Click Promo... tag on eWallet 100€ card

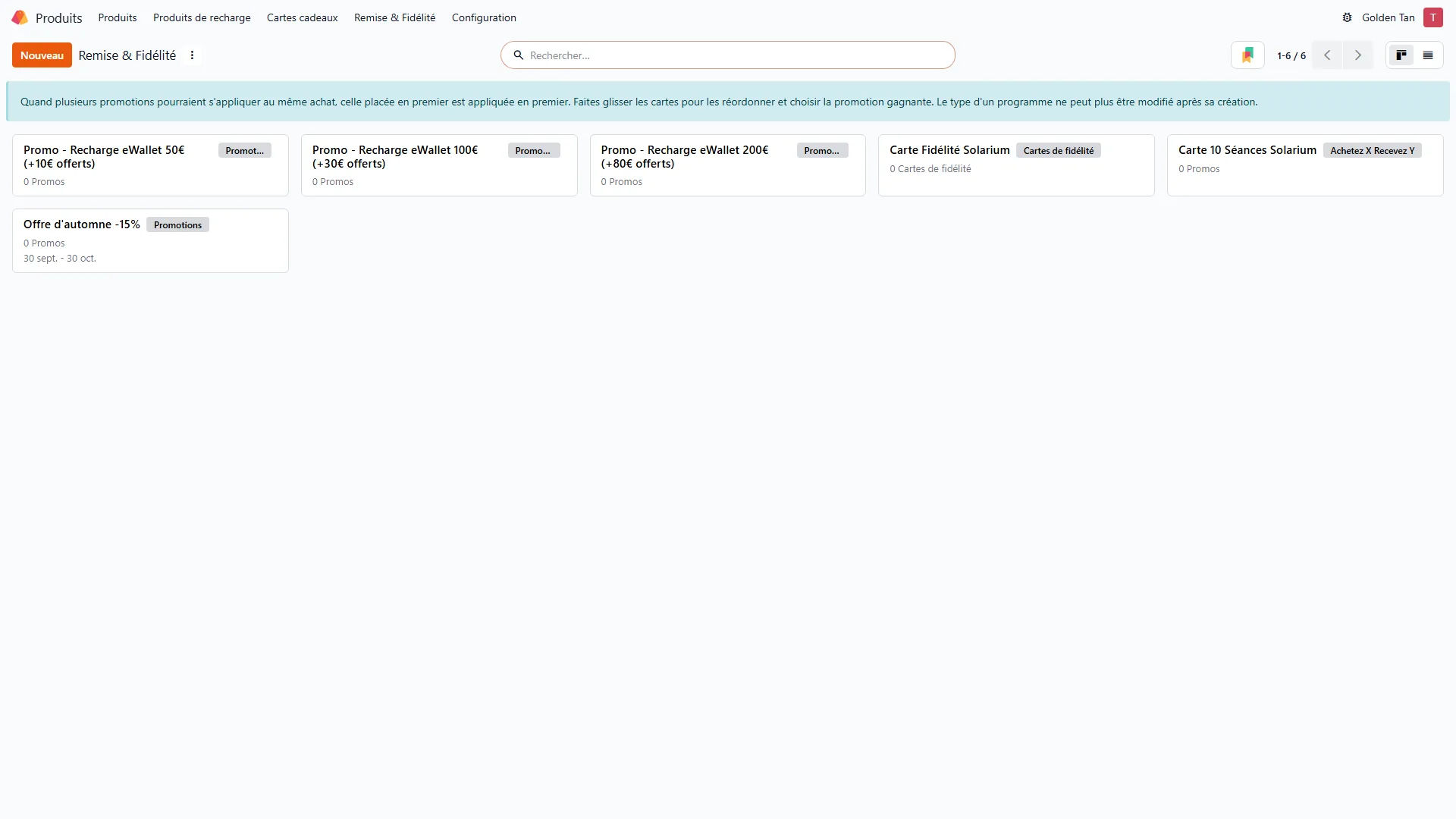[x=533, y=151]
